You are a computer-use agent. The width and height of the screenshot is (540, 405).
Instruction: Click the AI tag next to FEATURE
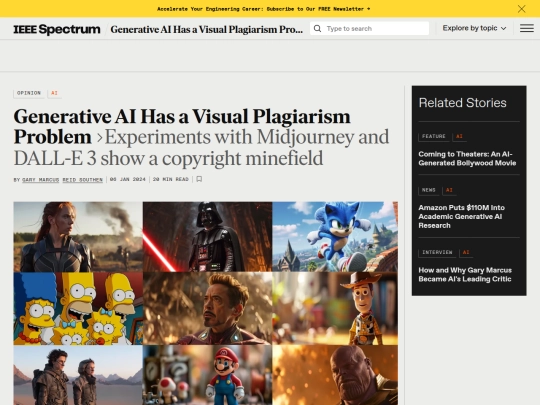point(459,136)
